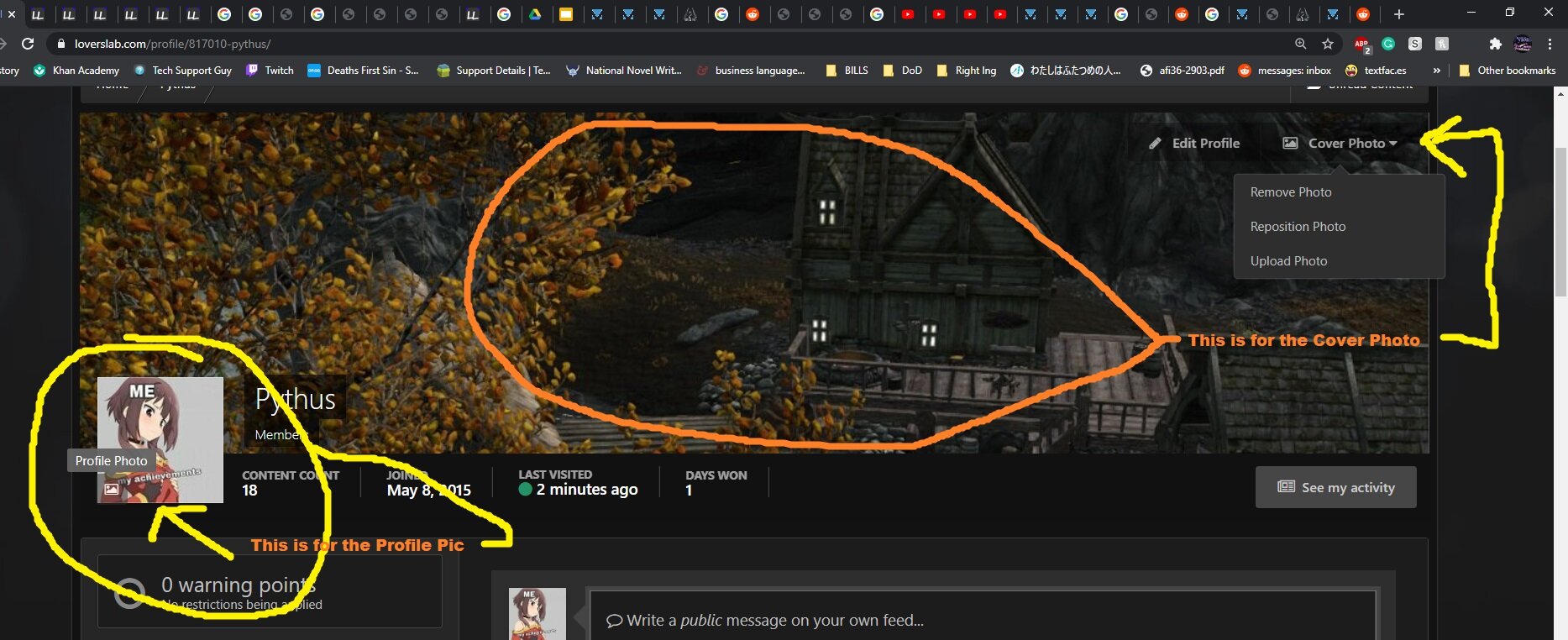Click See my activity button

[x=1336, y=487]
